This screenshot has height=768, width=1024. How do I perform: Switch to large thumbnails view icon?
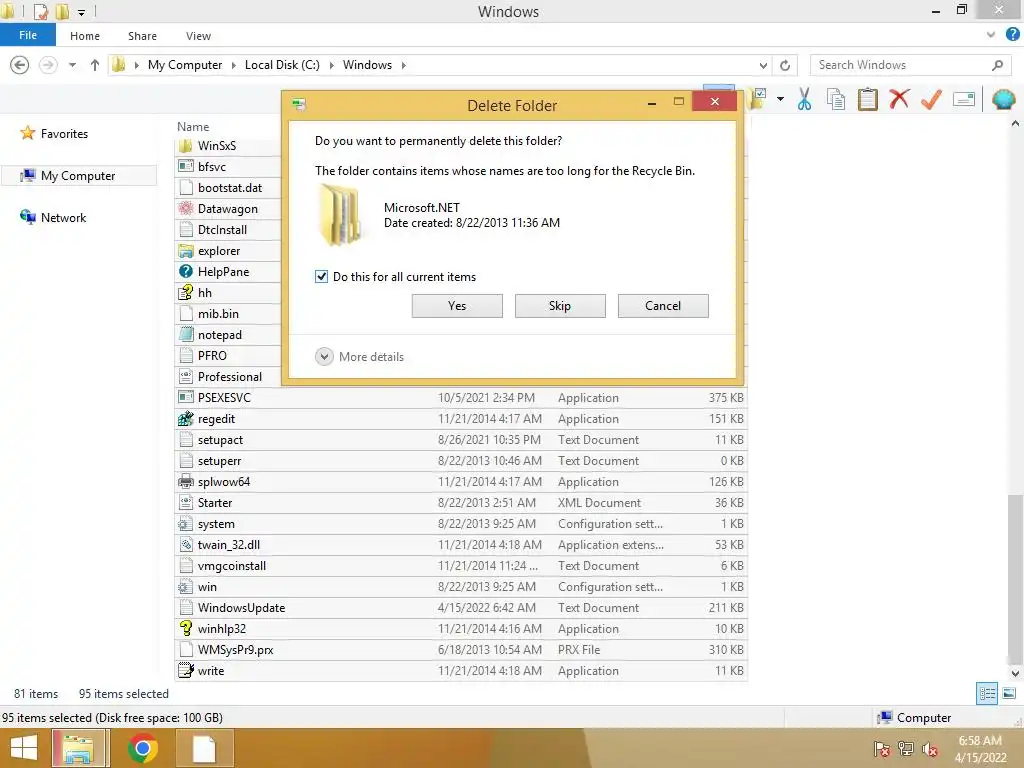click(x=1009, y=694)
